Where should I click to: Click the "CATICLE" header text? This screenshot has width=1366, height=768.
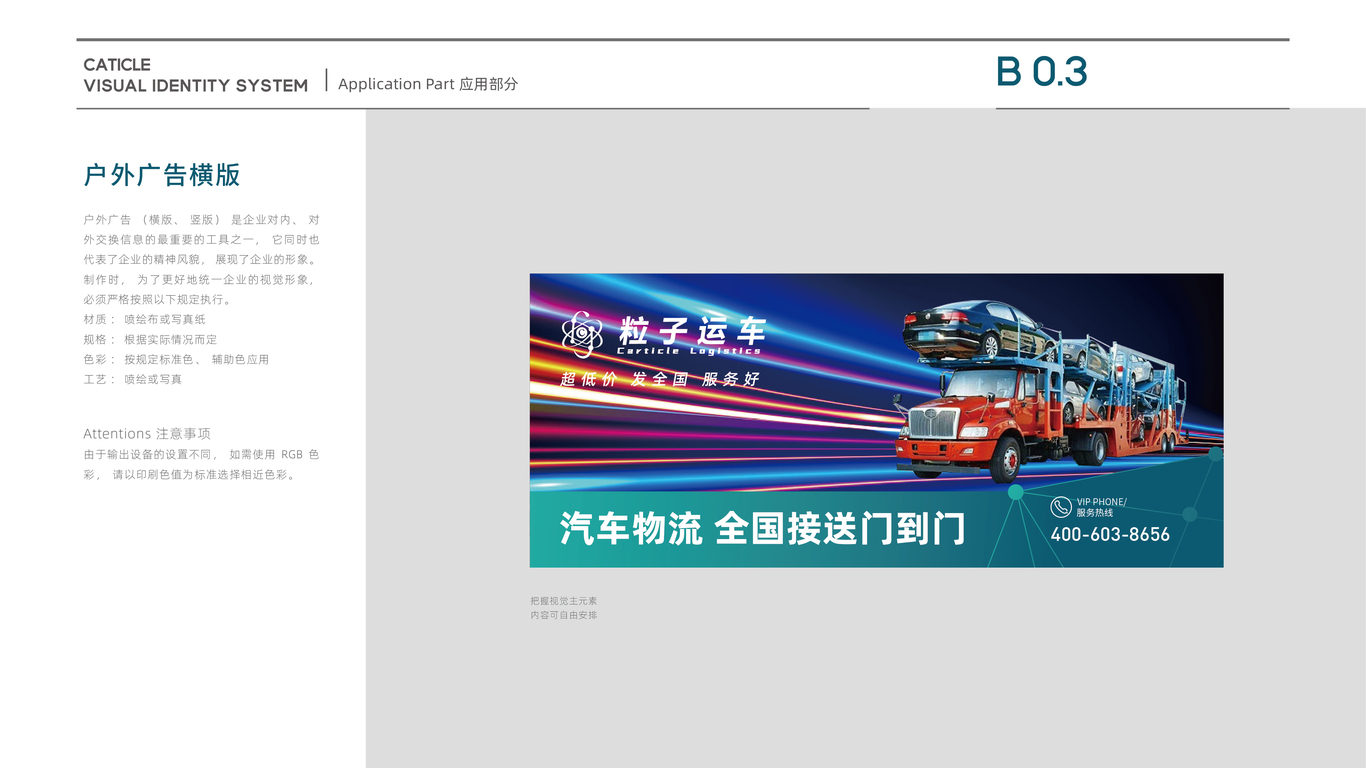[117, 65]
